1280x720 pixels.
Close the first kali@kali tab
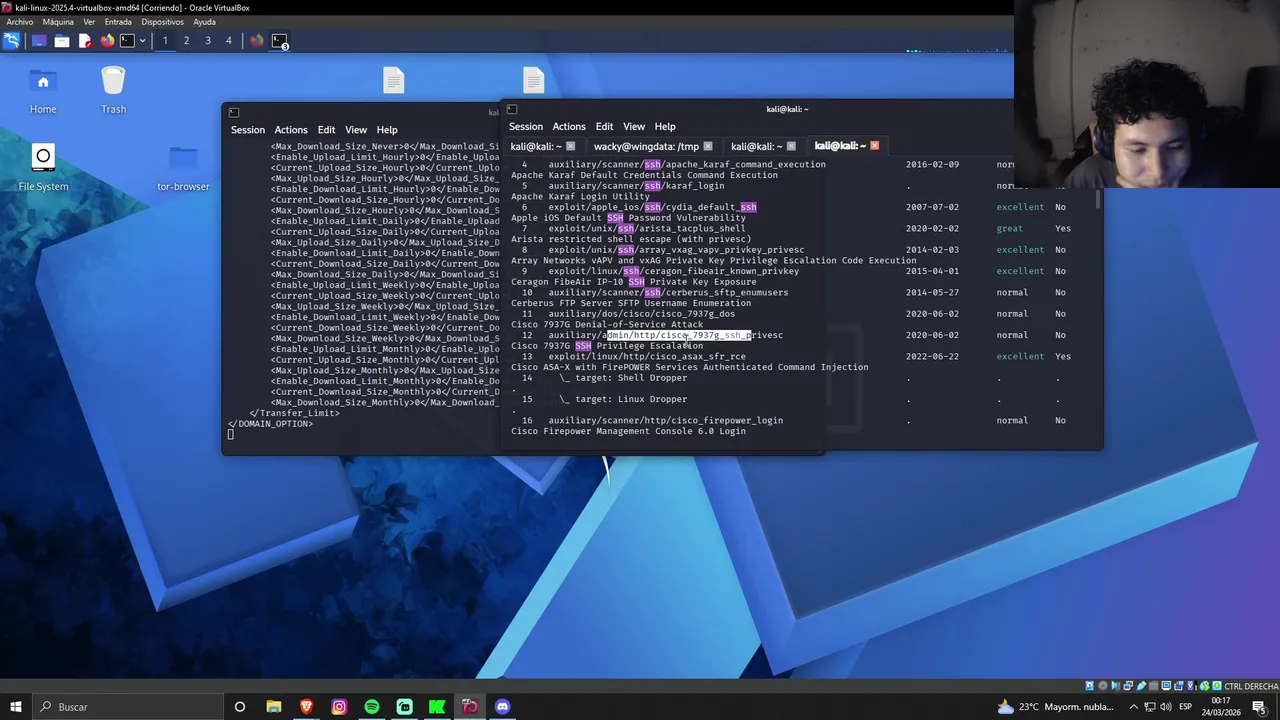[x=570, y=146]
